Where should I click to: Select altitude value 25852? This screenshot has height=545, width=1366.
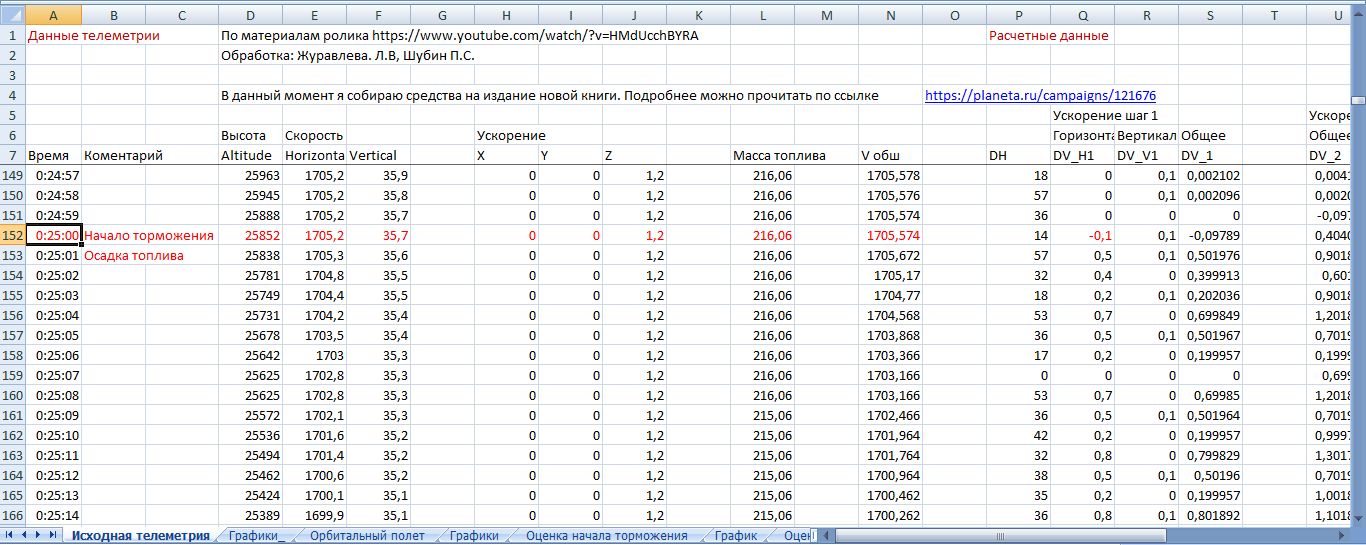(x=250, y=235)
